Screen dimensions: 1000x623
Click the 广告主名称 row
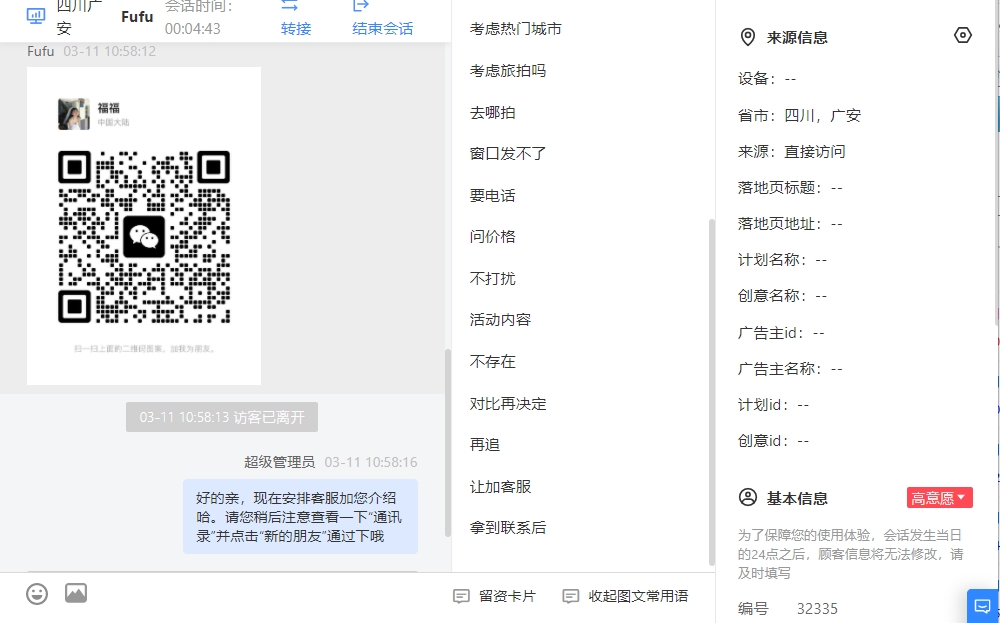pos(790,369)
